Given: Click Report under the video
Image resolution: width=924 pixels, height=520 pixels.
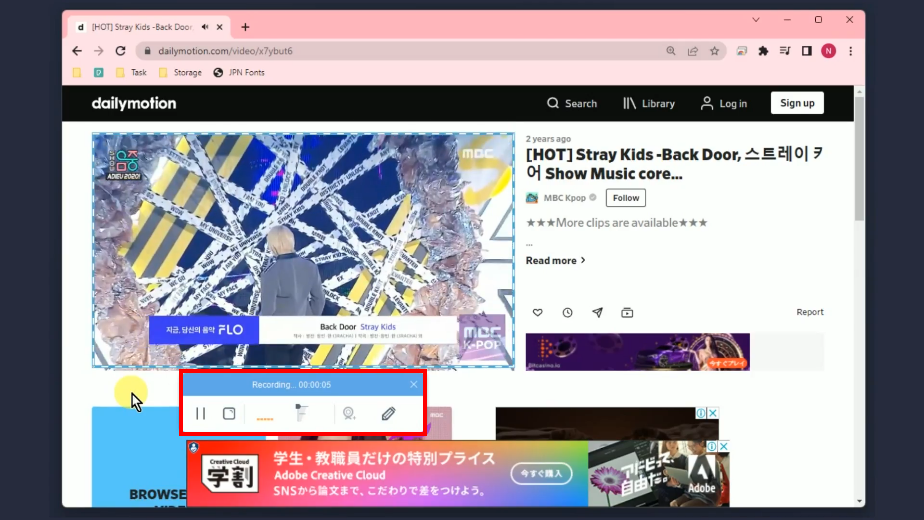Looking at the screenshot, I should (810, 312).
